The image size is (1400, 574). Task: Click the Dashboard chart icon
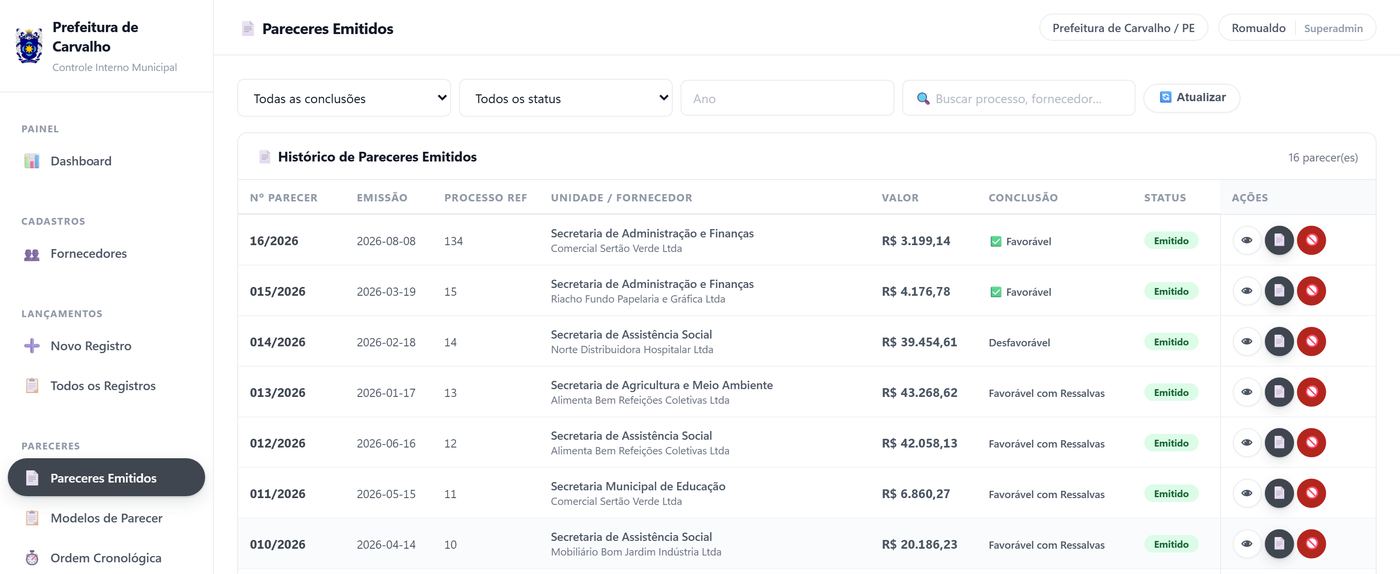32,161
